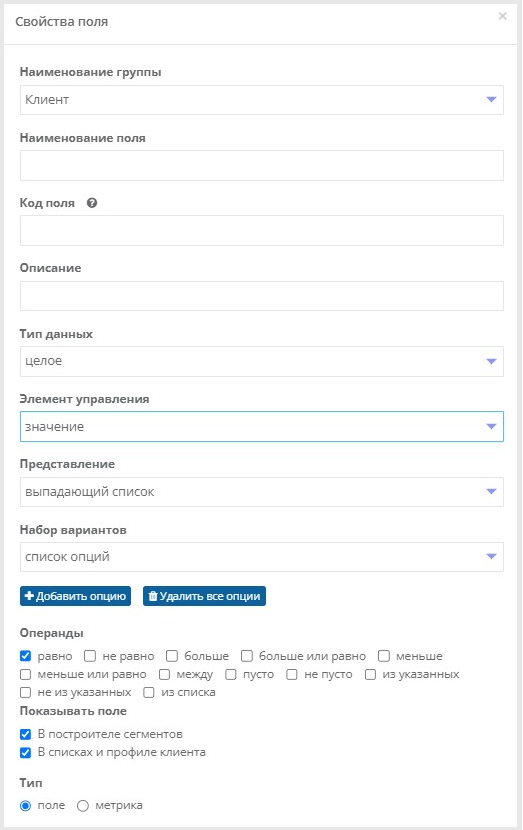Open the Элемент управления dropdown
This screenshot has height=830, width=523.
click(x=262, y=427)
